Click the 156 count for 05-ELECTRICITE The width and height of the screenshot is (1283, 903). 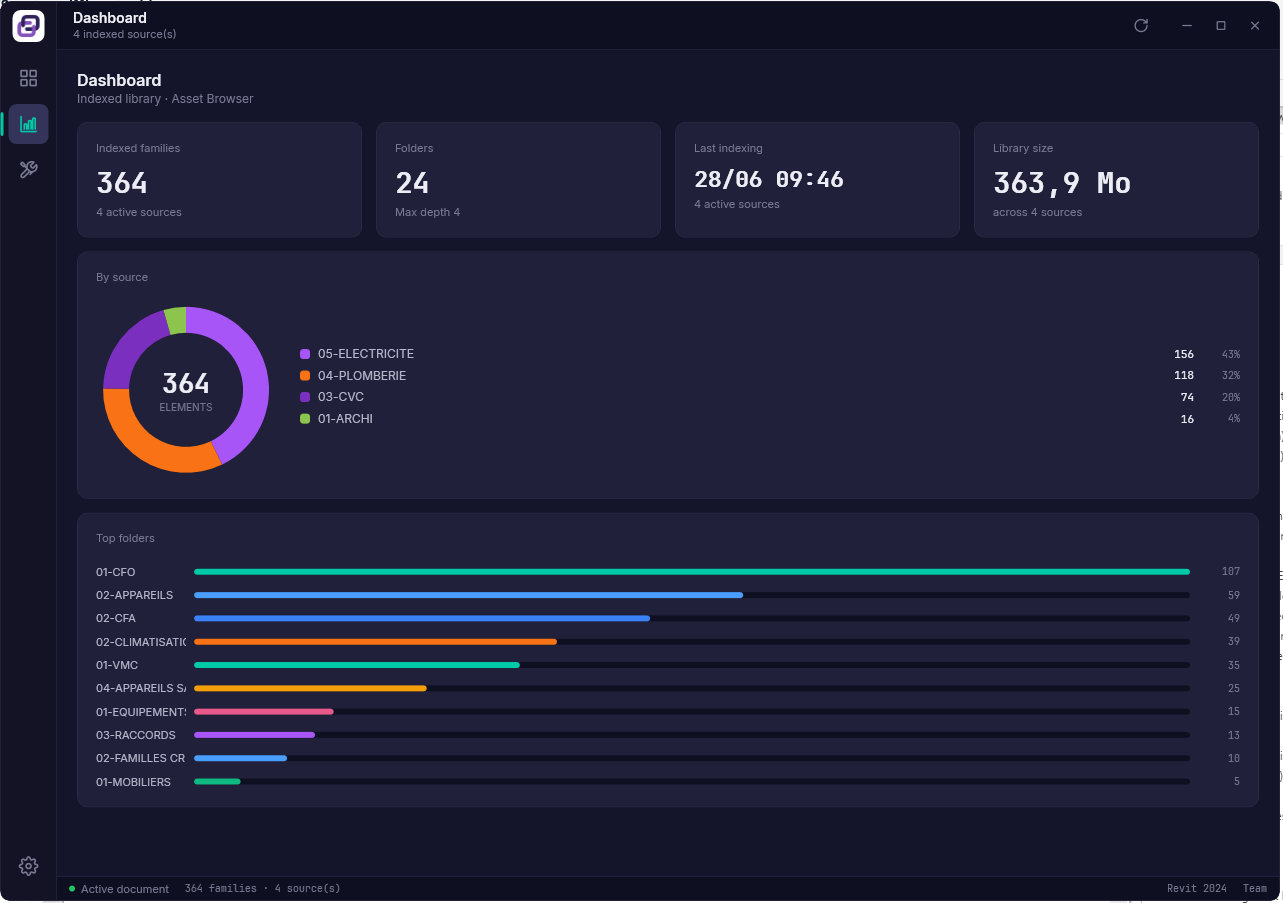pos(1184,354)
